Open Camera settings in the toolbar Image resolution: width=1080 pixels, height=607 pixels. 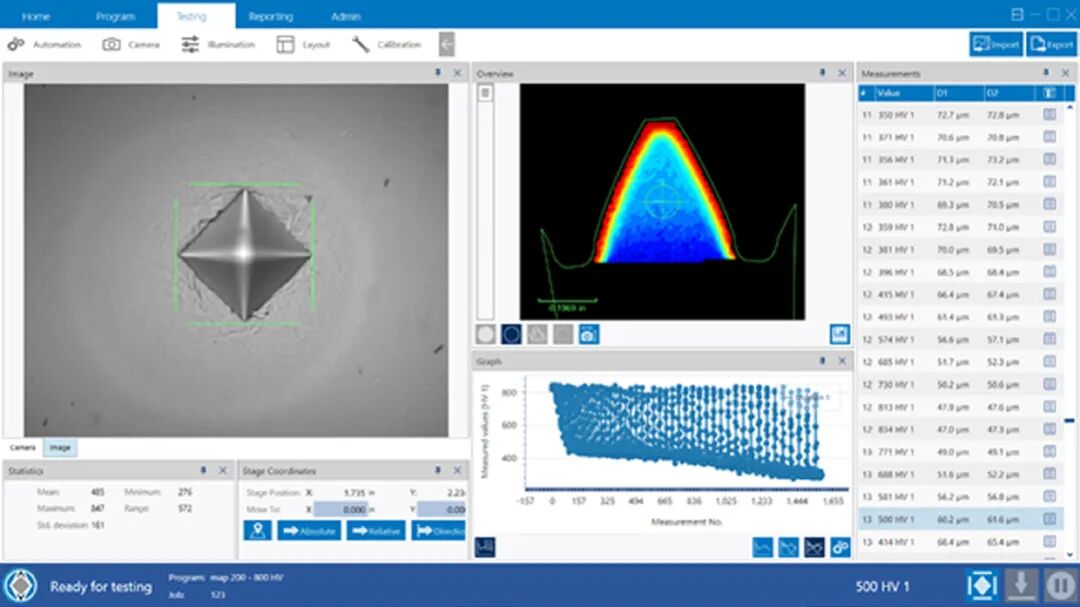point(131,45)
